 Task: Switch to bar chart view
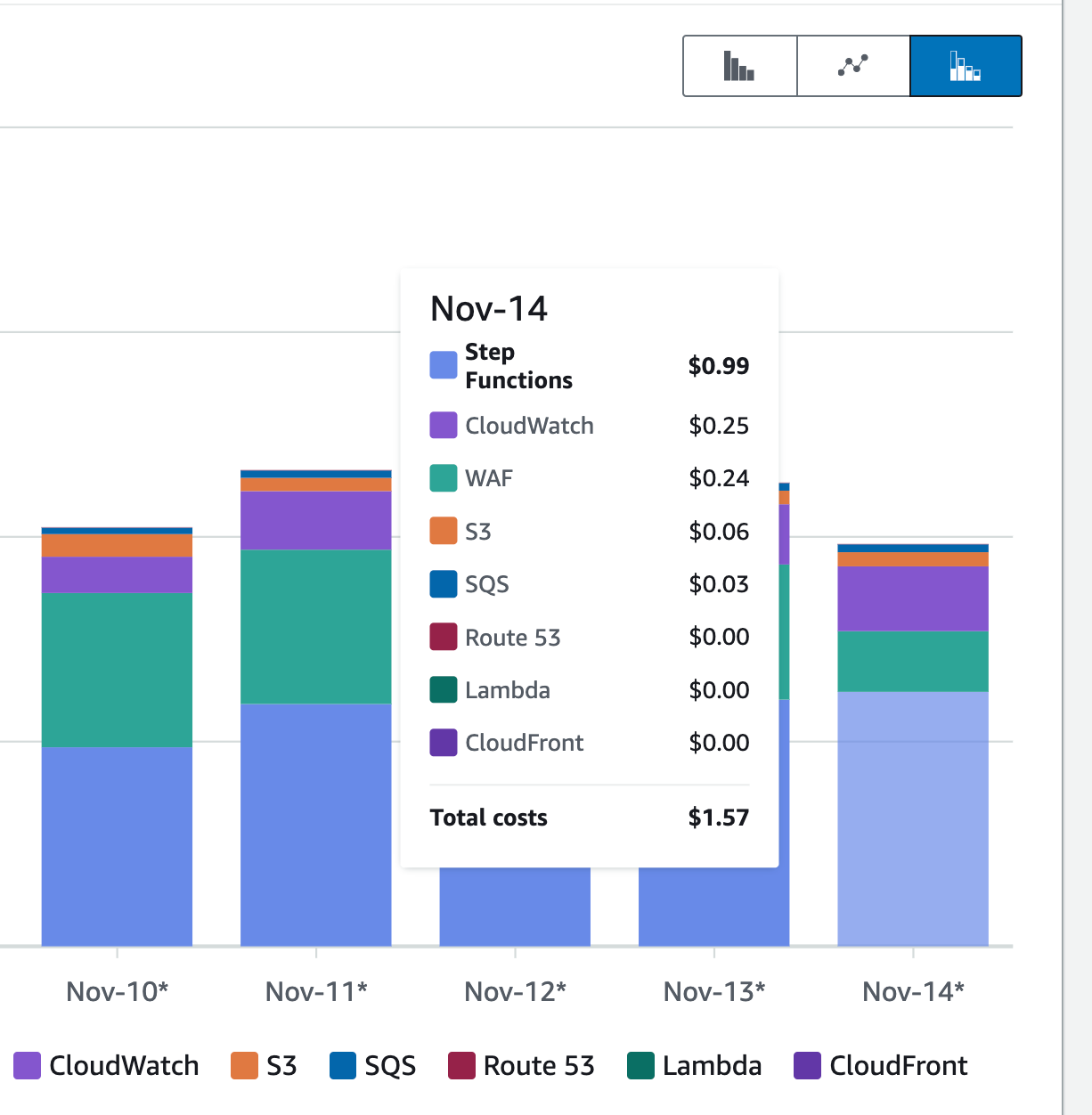point(740,66)
